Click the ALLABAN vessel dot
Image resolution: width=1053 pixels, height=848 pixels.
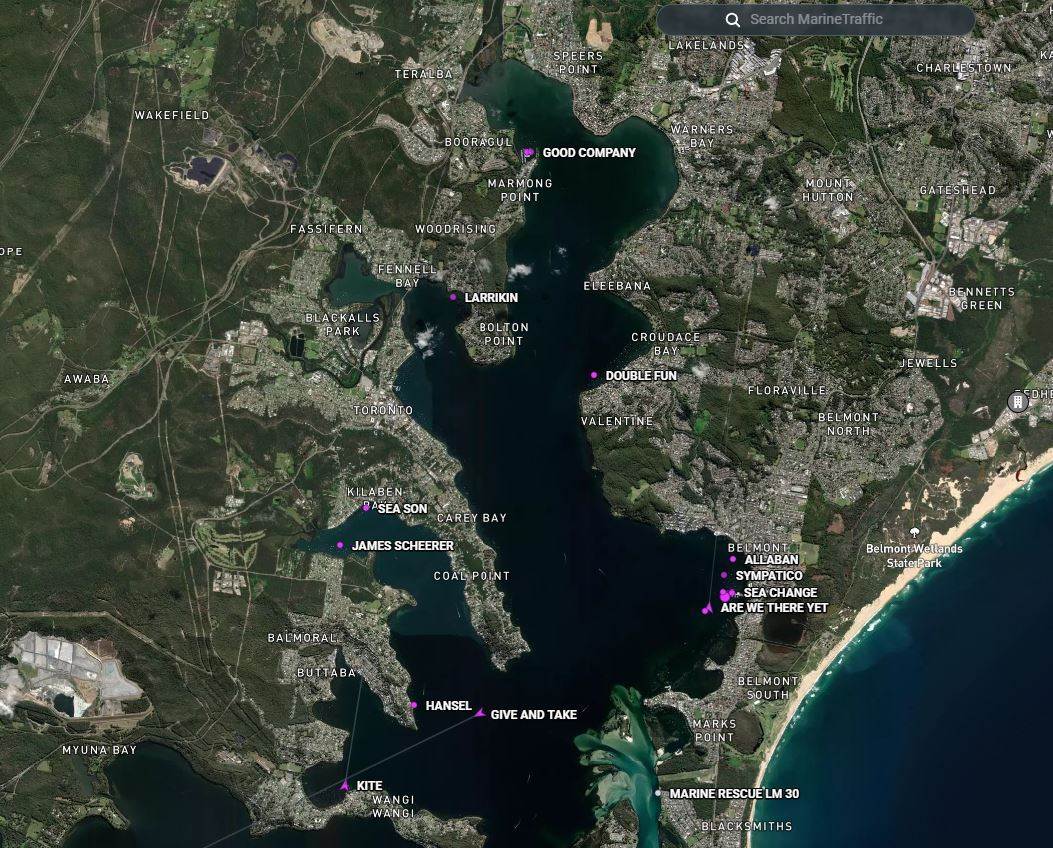(x=733, y=559)
